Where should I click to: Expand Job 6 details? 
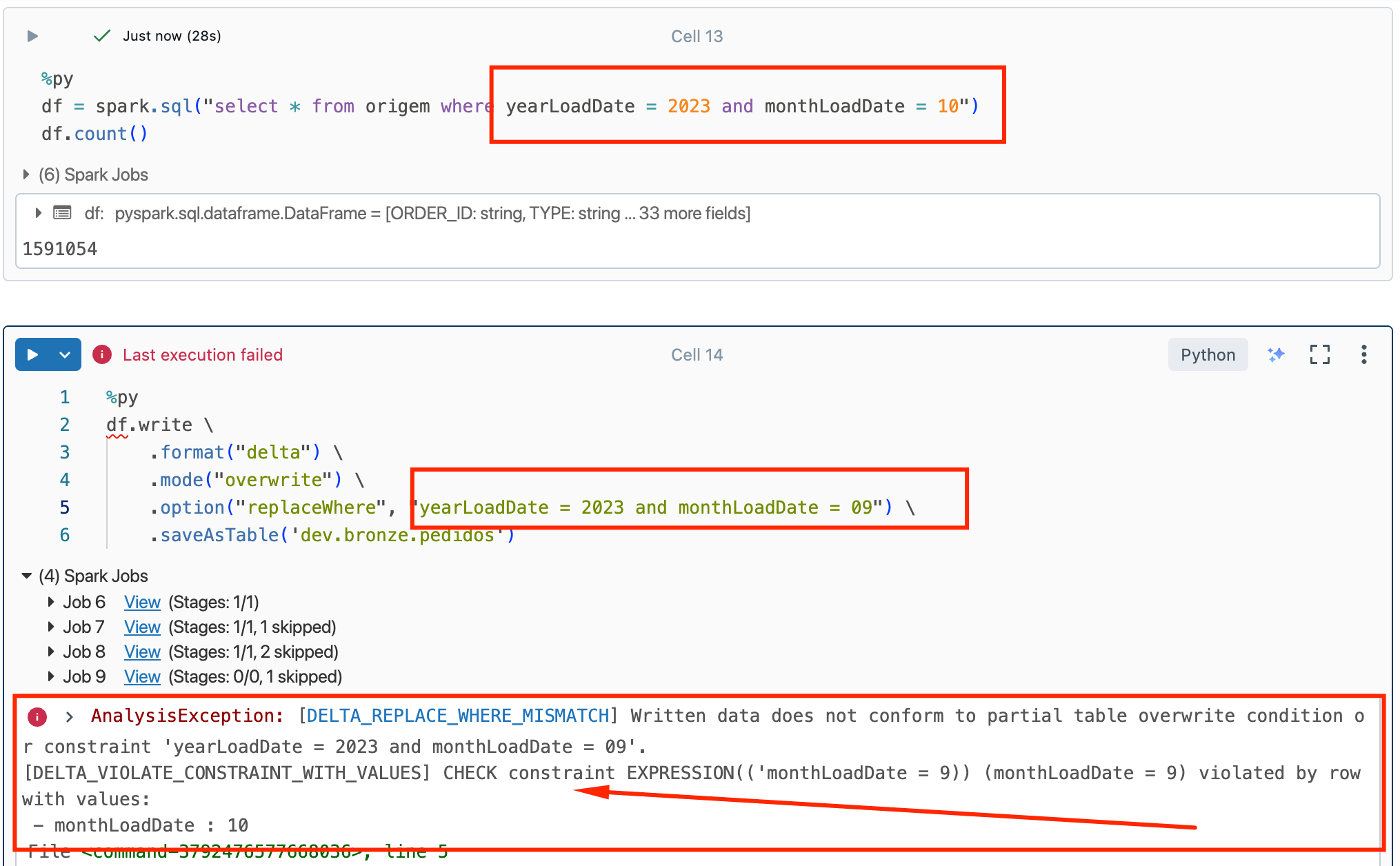[51, 602]
